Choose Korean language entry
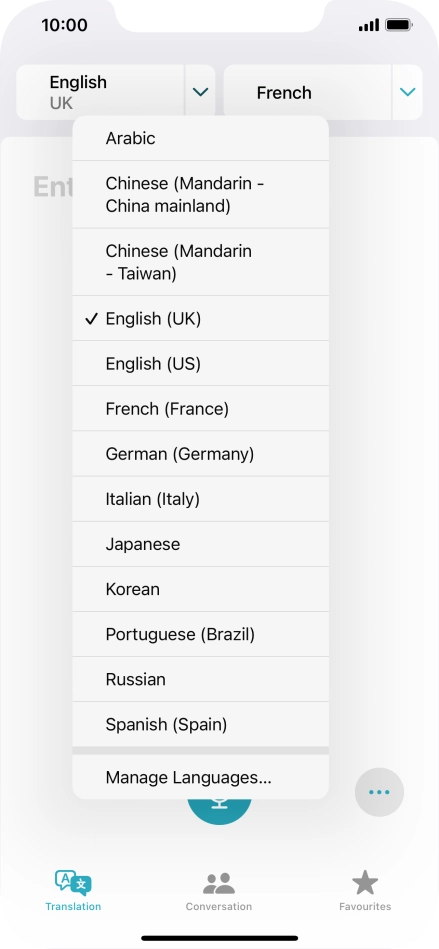The width and height of the screenshot is (439, 949). (200, 589)
